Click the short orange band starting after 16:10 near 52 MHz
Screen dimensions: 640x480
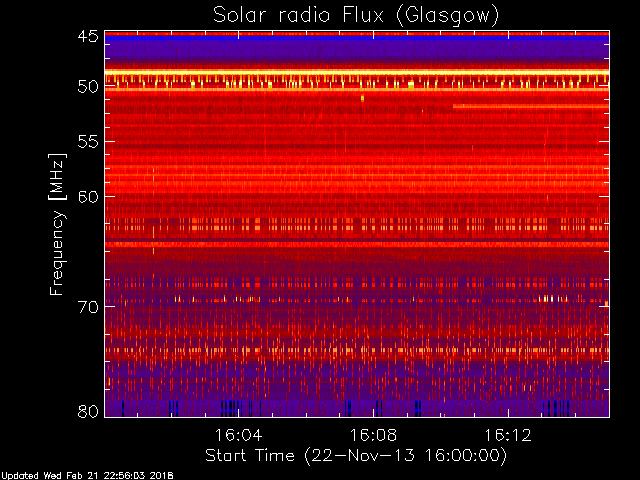pos(531,107)
